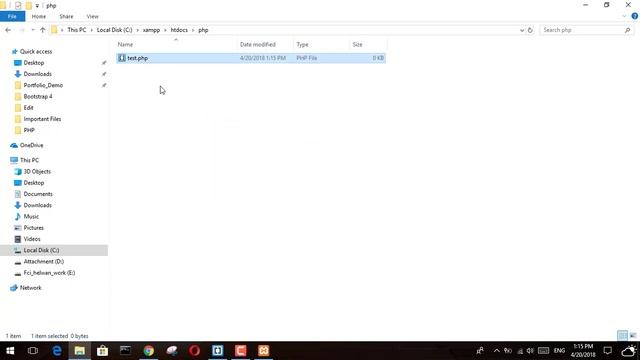Viewport: 640px width, 360px height.
Task: Open the Bootstrap 4 folder
Action: [38, 96]
